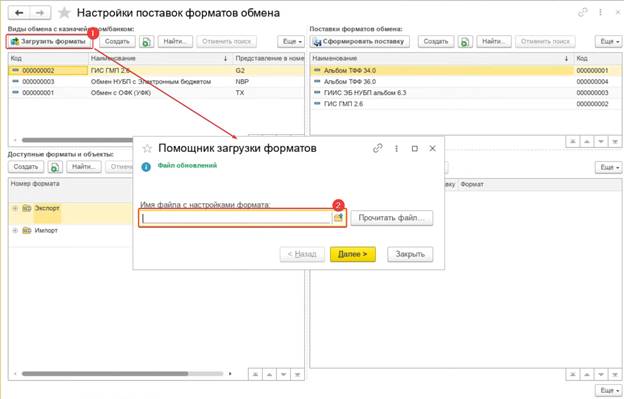624x399 pixels.
Task: Go forward with the right arrow button
Action: pos(40,13)
